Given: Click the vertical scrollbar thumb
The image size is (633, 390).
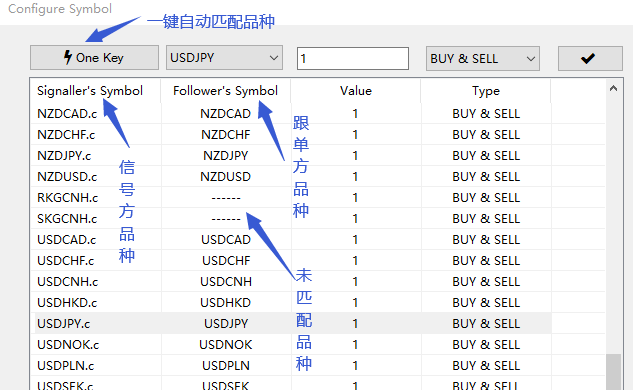Looking at the screenshot, I should pos(613,371).
